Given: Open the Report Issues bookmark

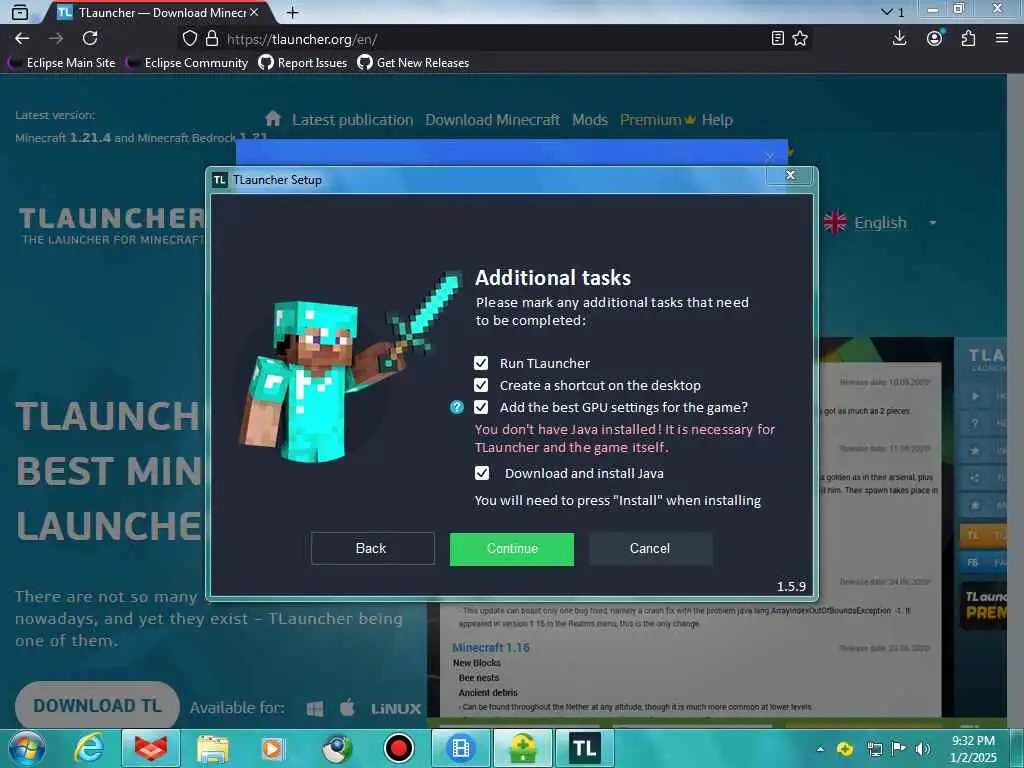Looking at the screenshot, I should [303, 63].
